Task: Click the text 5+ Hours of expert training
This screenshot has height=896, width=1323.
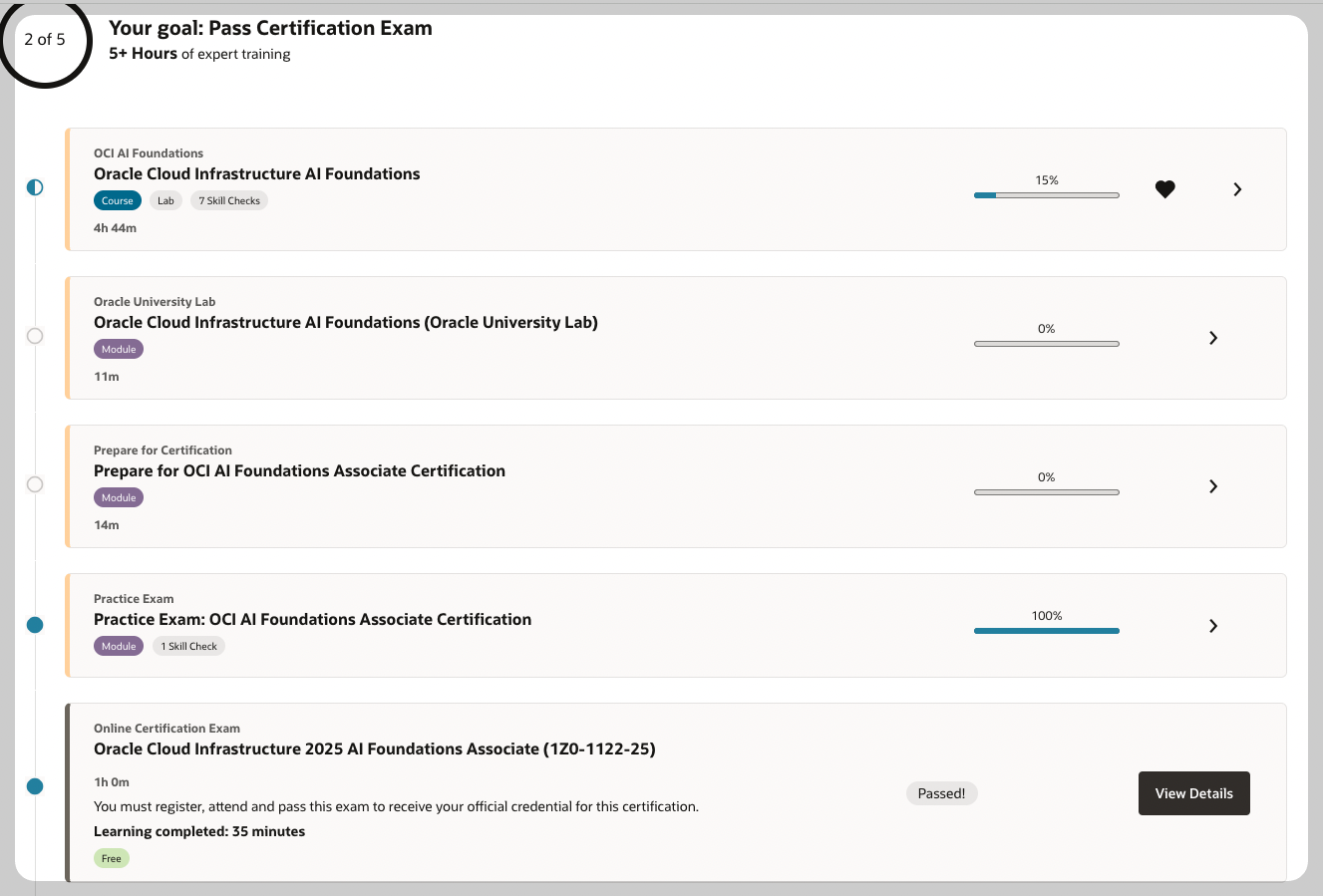Action: point(199,54)
